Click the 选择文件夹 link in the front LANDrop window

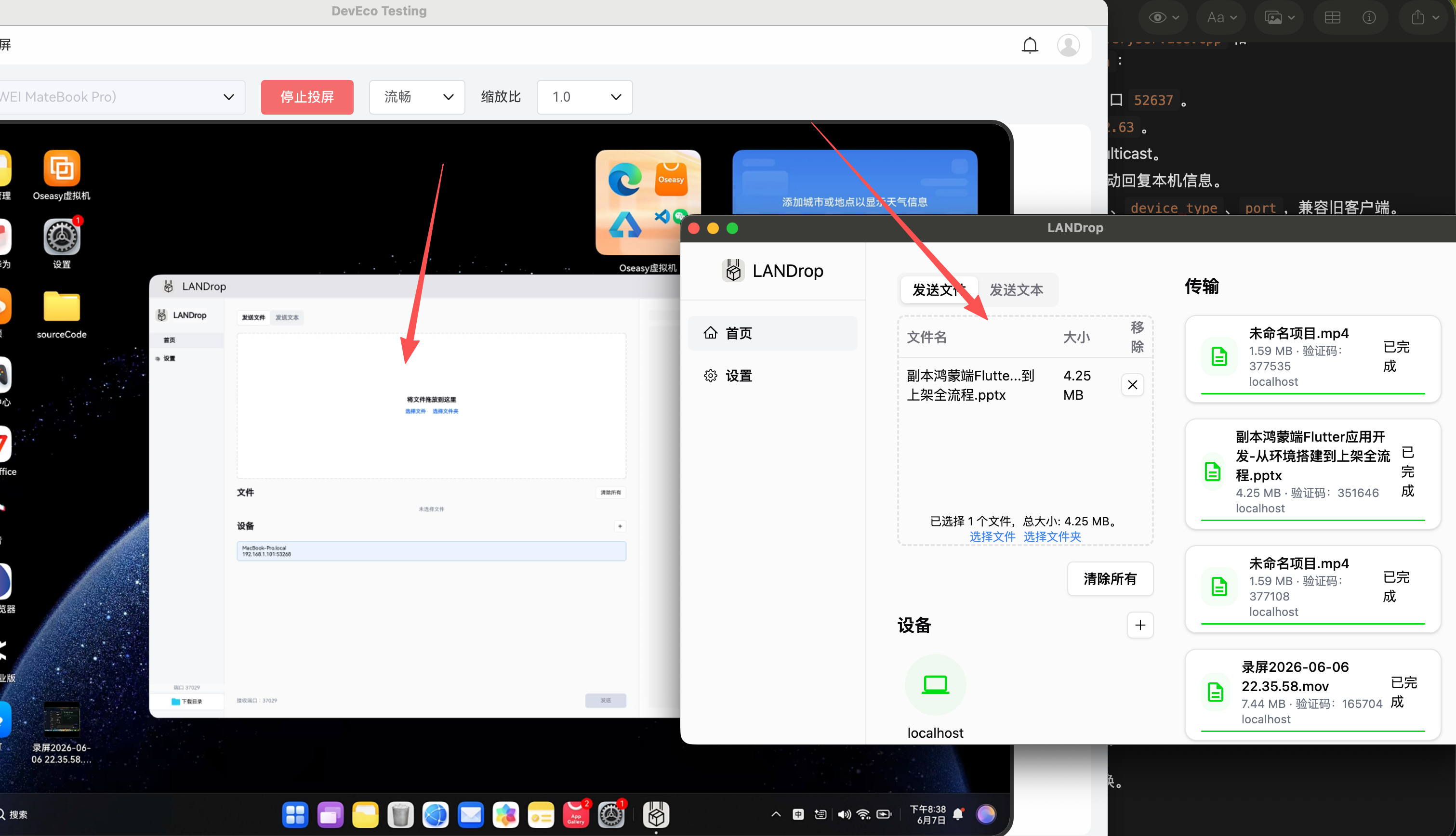point(1052,536)
